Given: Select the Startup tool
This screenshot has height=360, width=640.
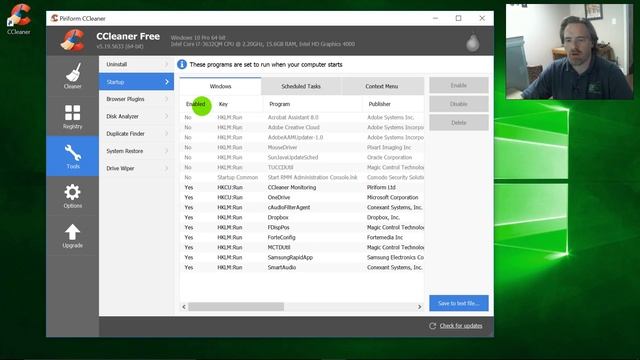Looking at the screenshot, I should coord(136,82).
